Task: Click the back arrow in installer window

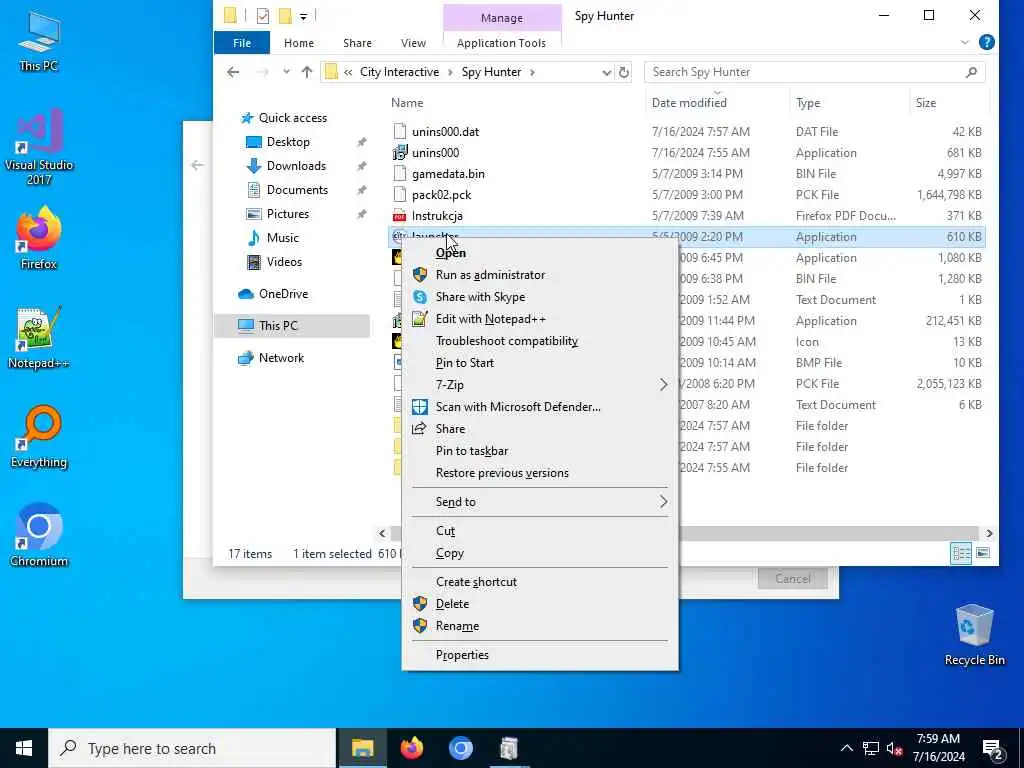Action: [197, 165]
